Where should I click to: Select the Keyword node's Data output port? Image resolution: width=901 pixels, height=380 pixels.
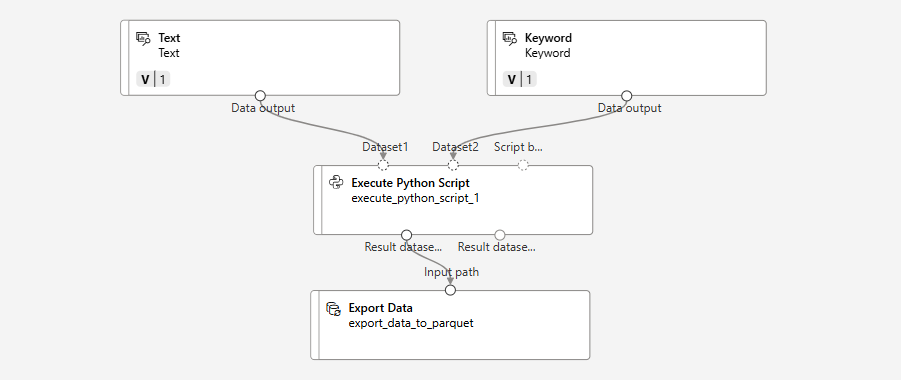click(627, 95)
